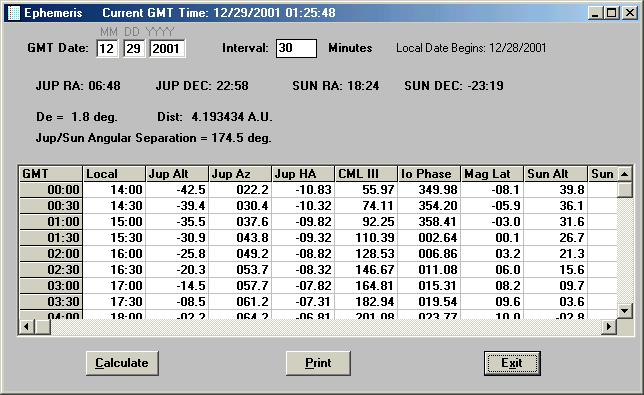Screen dimensions: 644x395
Task: Click Jup Alt cell -25.8
Action: (x=177, y=254)
